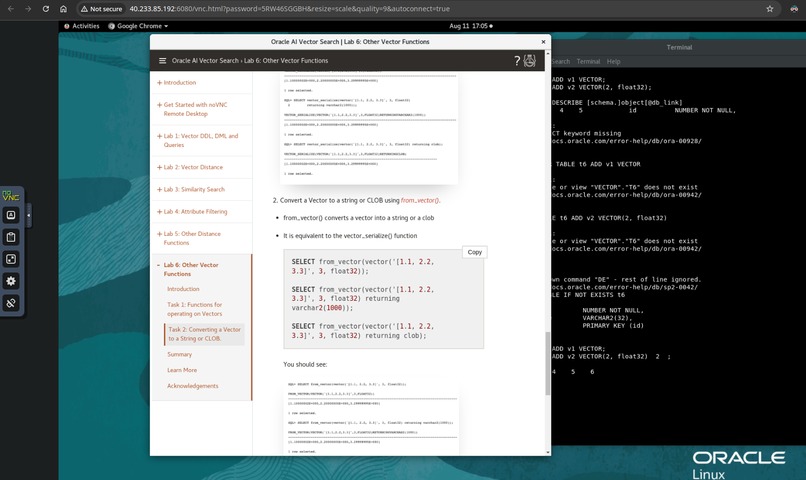Click breadcrumb 'Oracle AI Vector Search' title text

coord(205,61)
